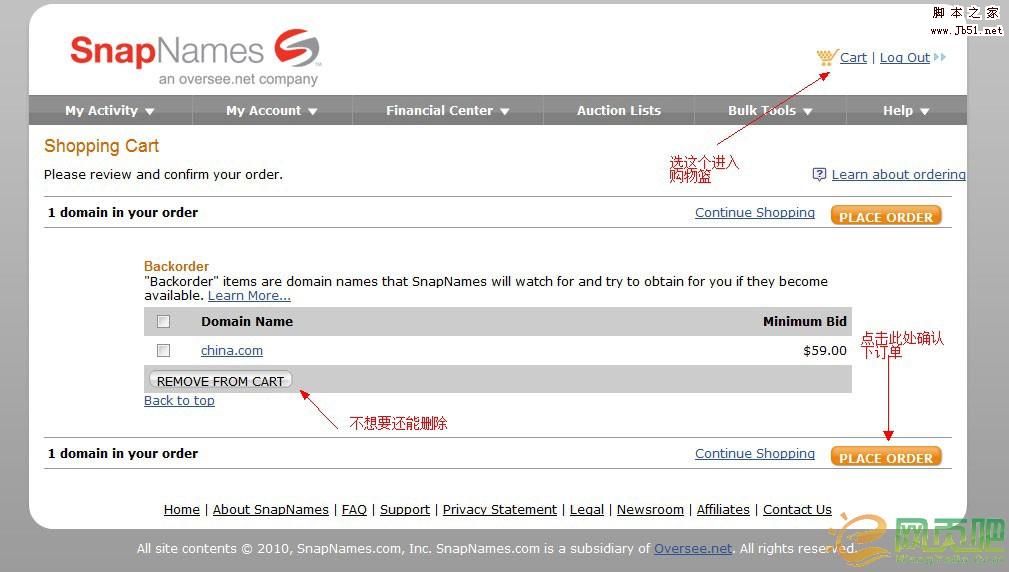Click the arrows icon beside Log Out
This screenshot has height=572, width=1009.
[940, 57]
